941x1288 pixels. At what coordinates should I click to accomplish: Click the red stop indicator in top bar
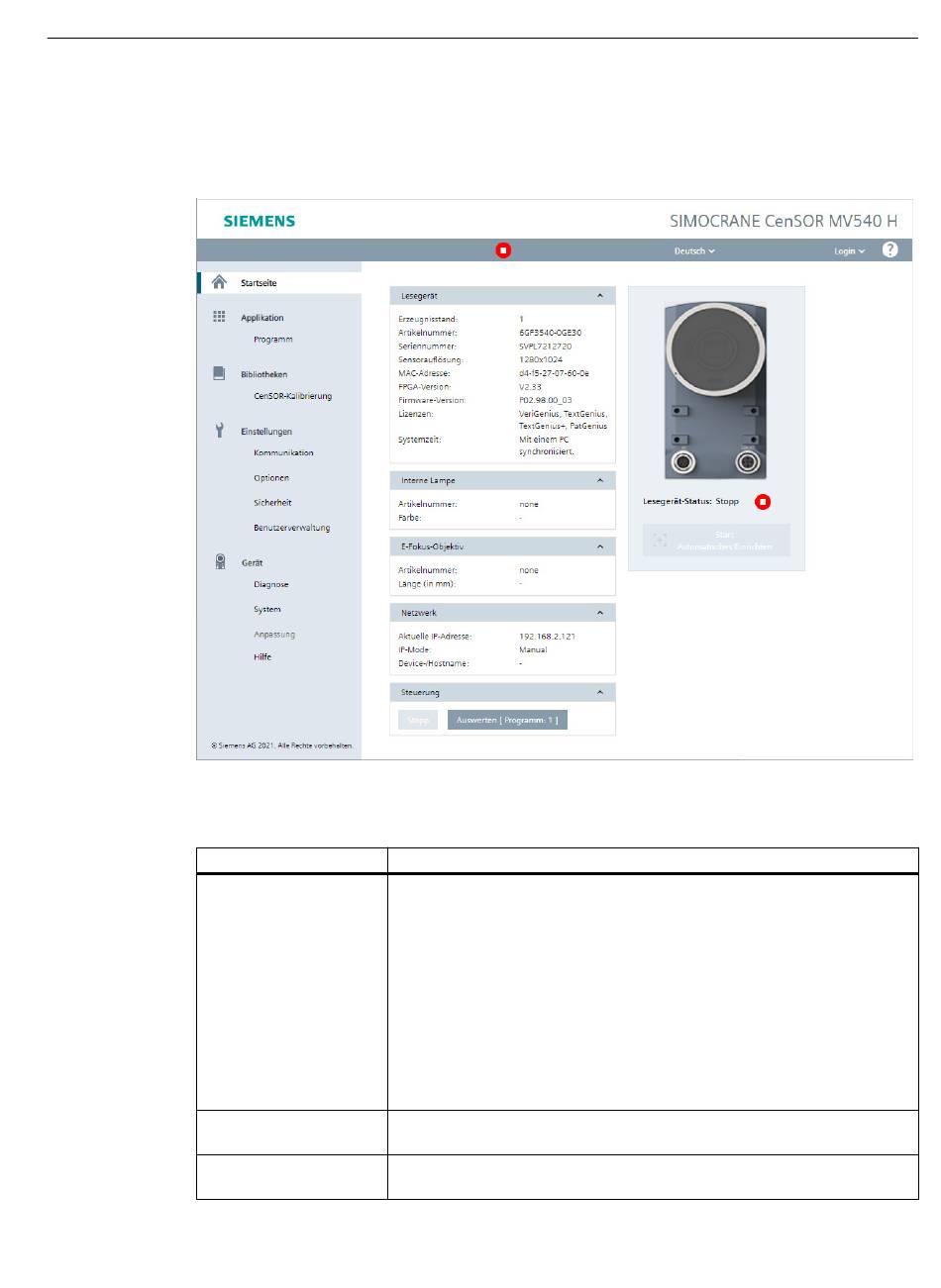click(x=503, y=250)
